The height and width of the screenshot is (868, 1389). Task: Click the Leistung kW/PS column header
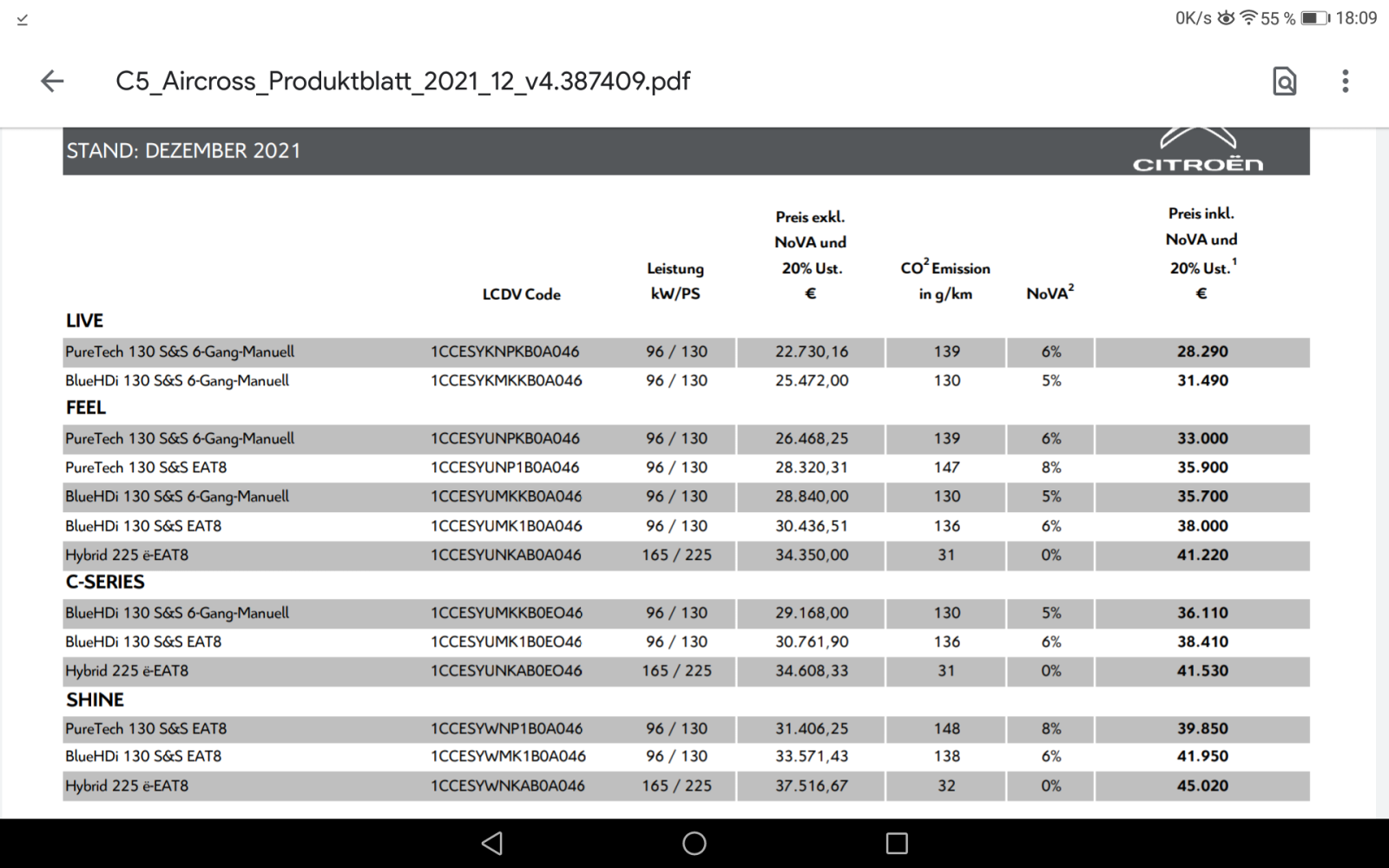pos(675,281)
